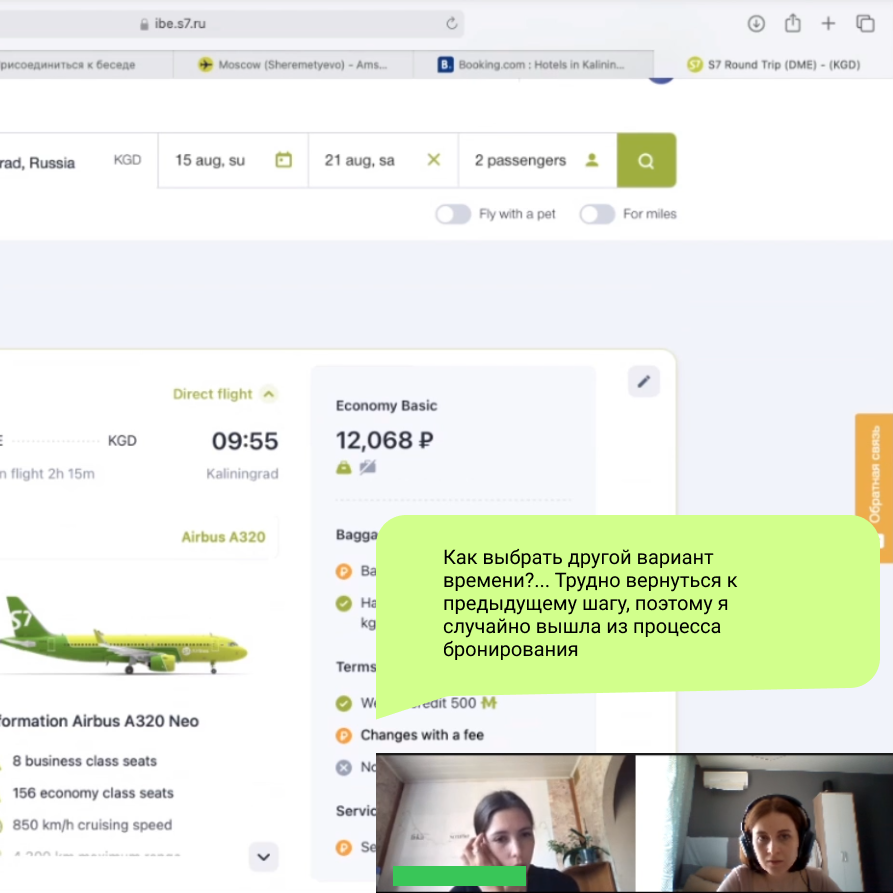Click green check hand luggage icon
The width and height of the screenshot is (893, 893).
tap(343, 603)
